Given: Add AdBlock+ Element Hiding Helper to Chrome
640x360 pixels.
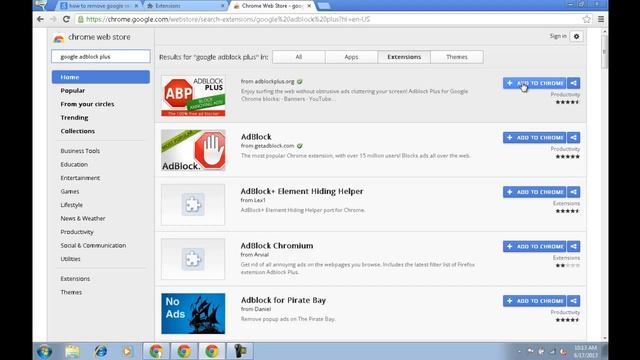Looking at the screenshot, I should coord(534,192).
